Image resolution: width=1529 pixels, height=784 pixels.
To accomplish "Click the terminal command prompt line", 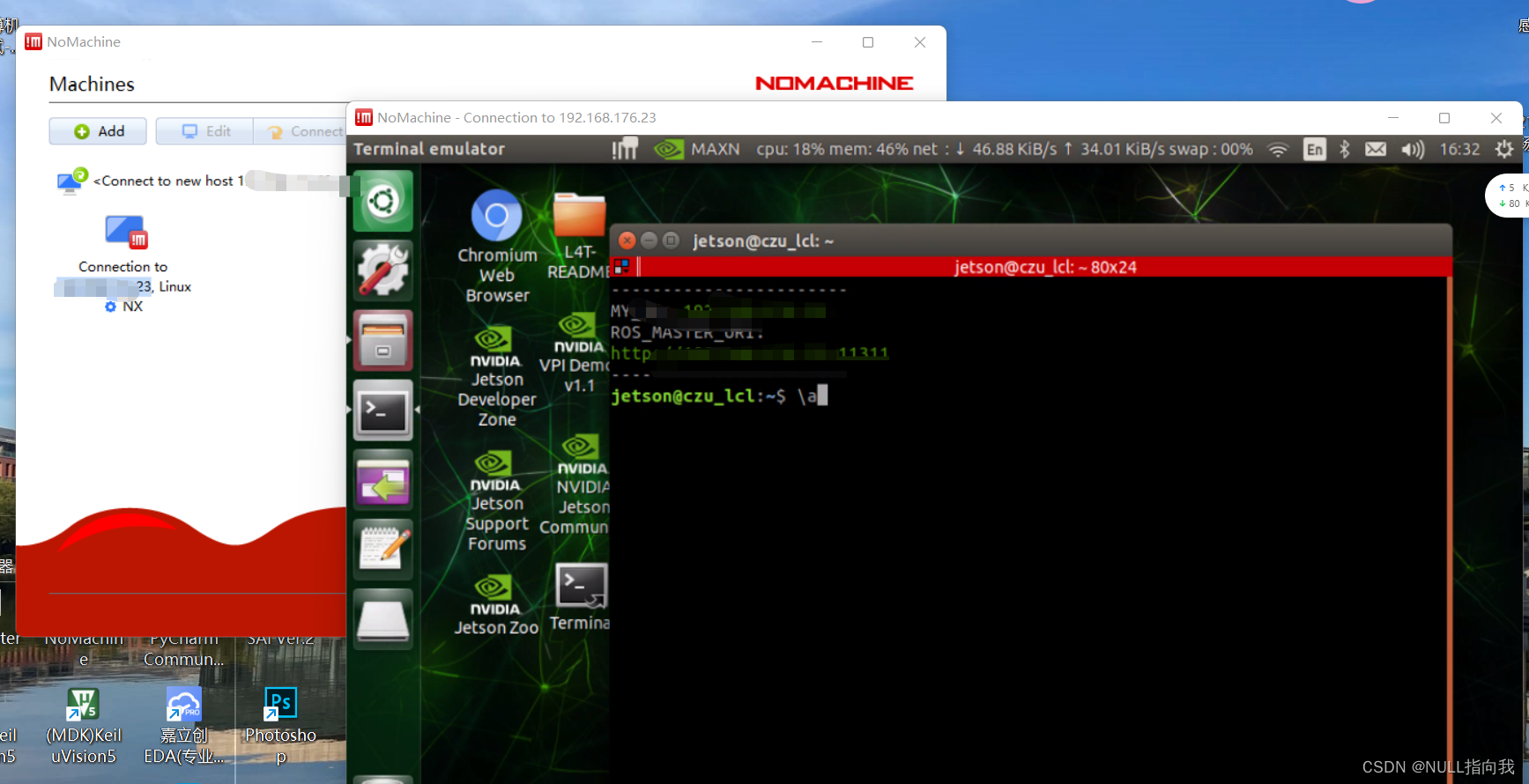I will [719, 396].
